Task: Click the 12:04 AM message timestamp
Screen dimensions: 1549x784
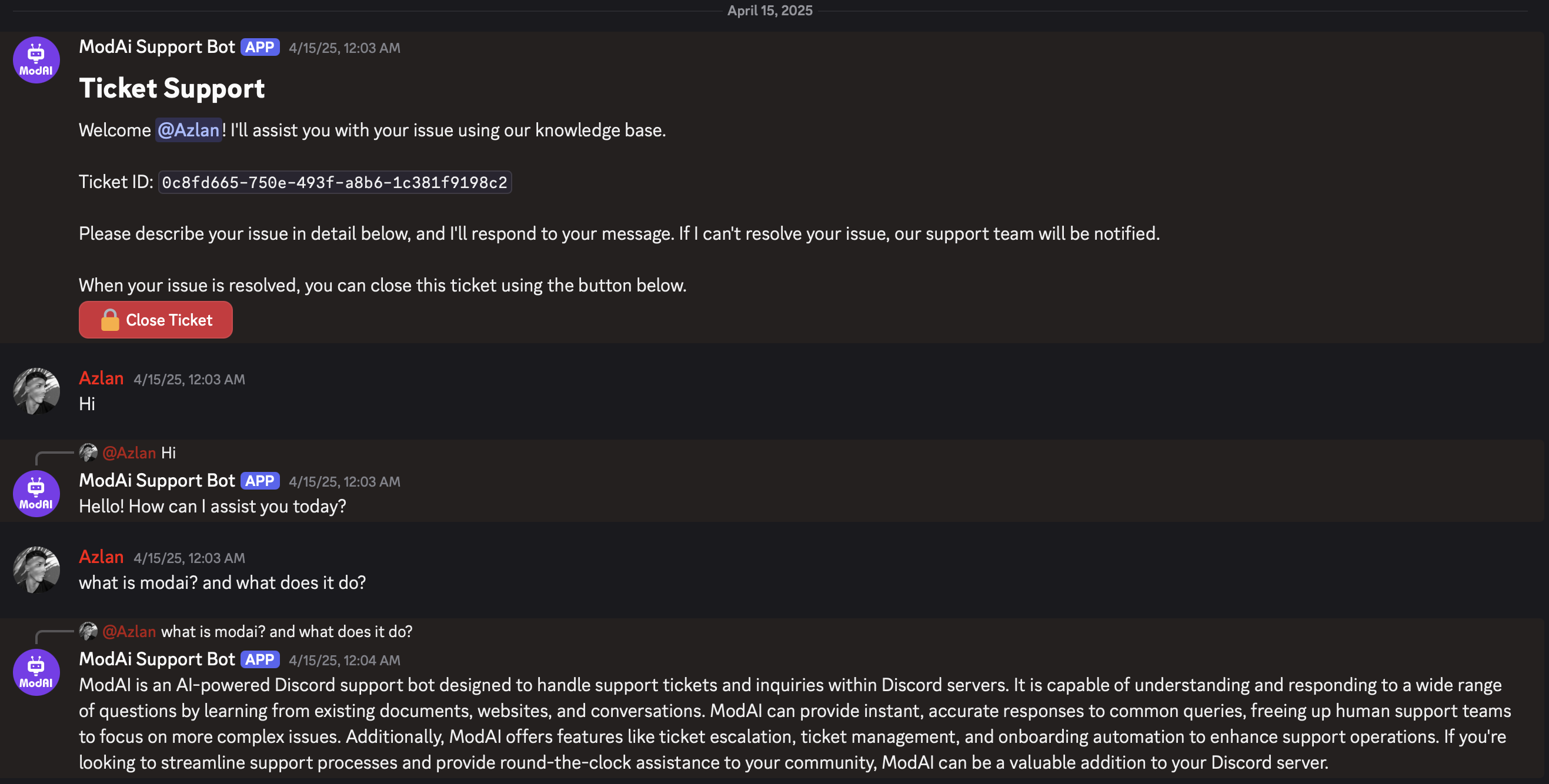Action: pos(344,660)
